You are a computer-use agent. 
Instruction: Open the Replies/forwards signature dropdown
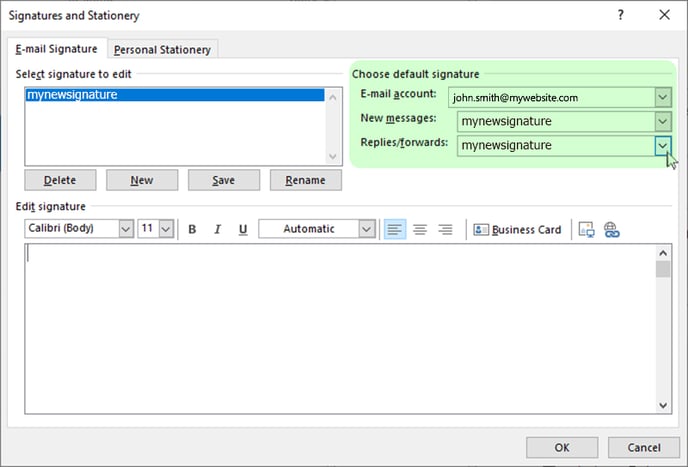point(663,146)
